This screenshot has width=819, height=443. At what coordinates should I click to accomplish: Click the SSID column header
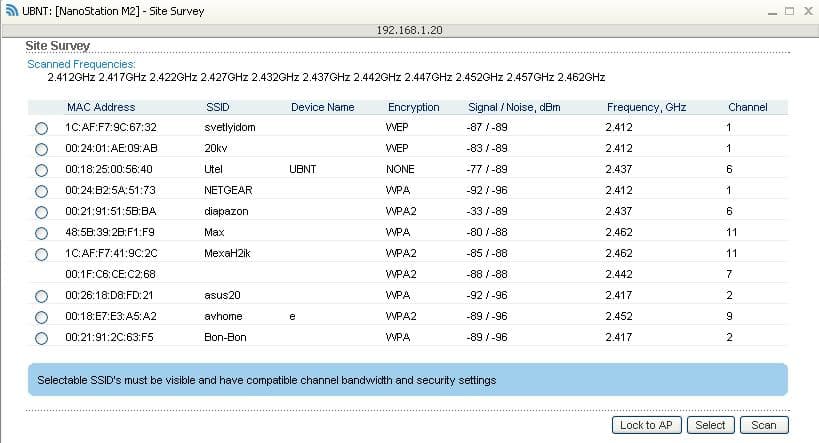click(218, 107)
